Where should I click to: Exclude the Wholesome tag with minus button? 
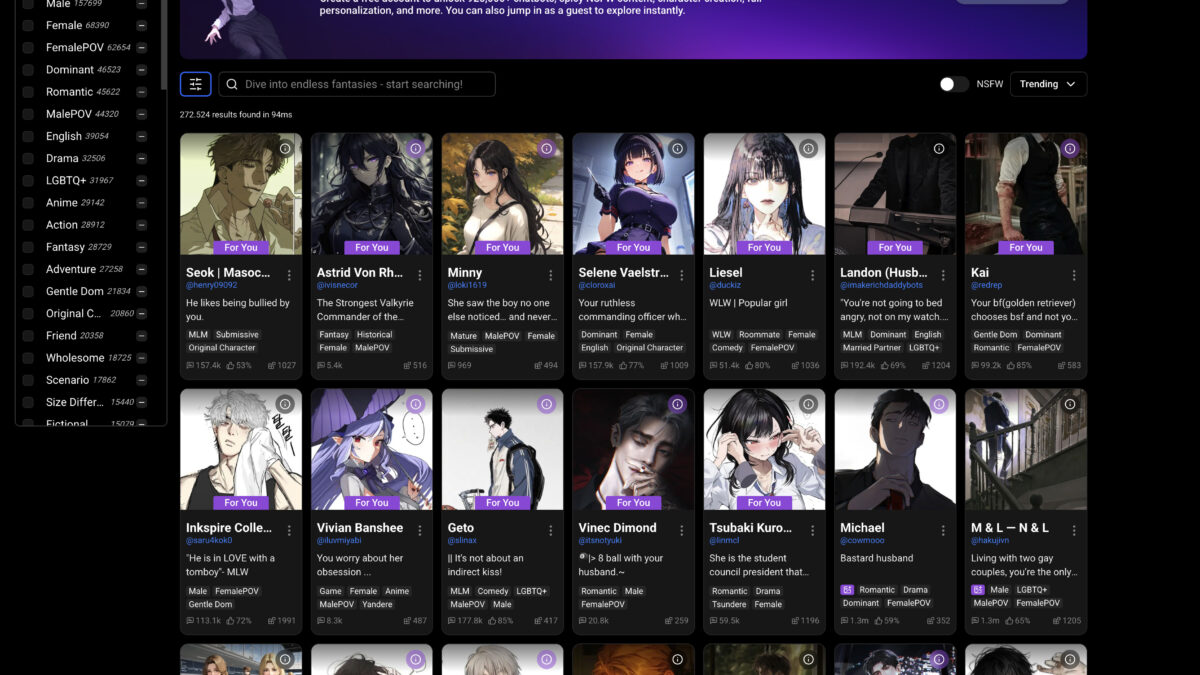[142, 358]
